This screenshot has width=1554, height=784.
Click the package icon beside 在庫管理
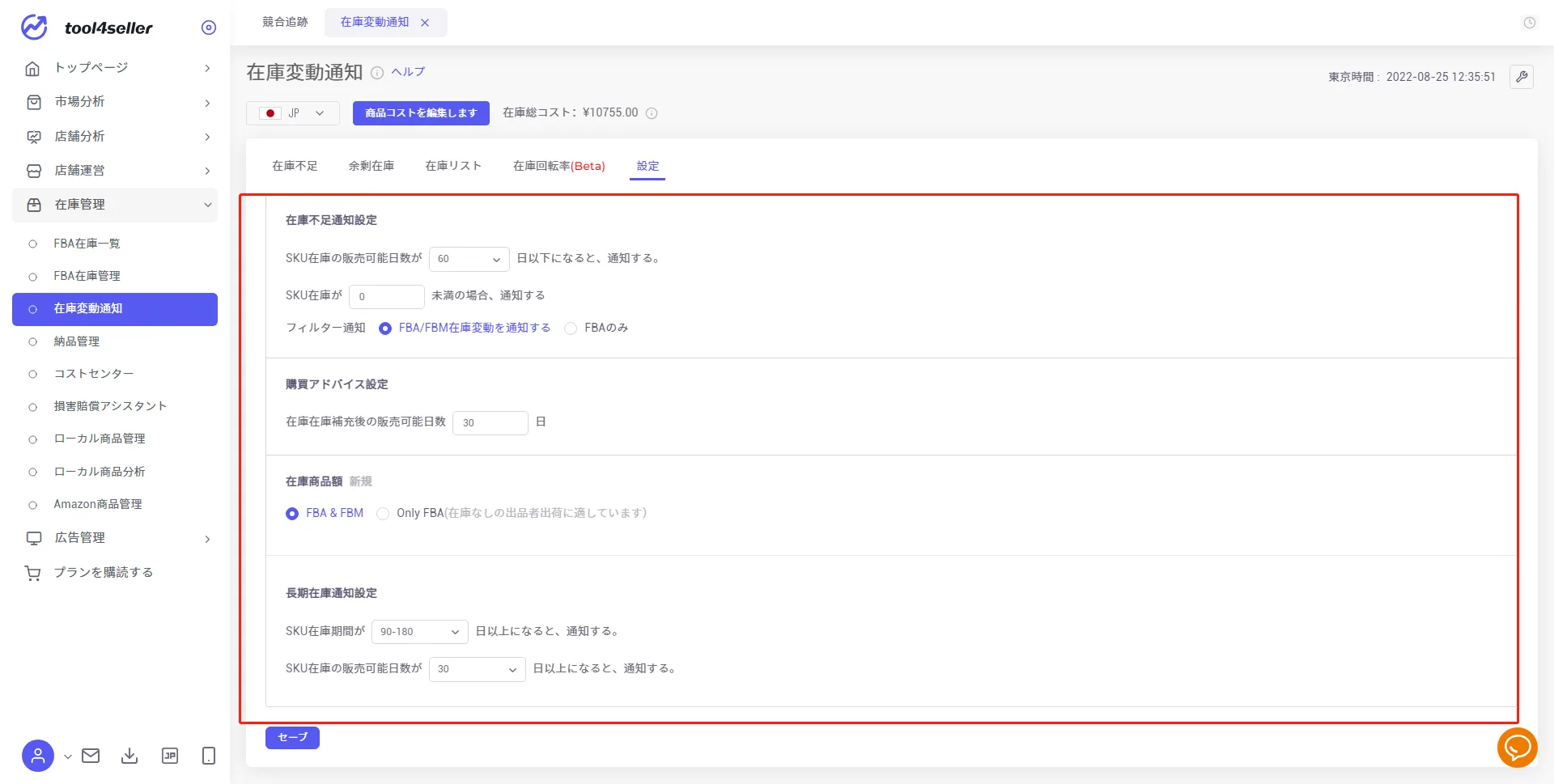coord(33,205)
